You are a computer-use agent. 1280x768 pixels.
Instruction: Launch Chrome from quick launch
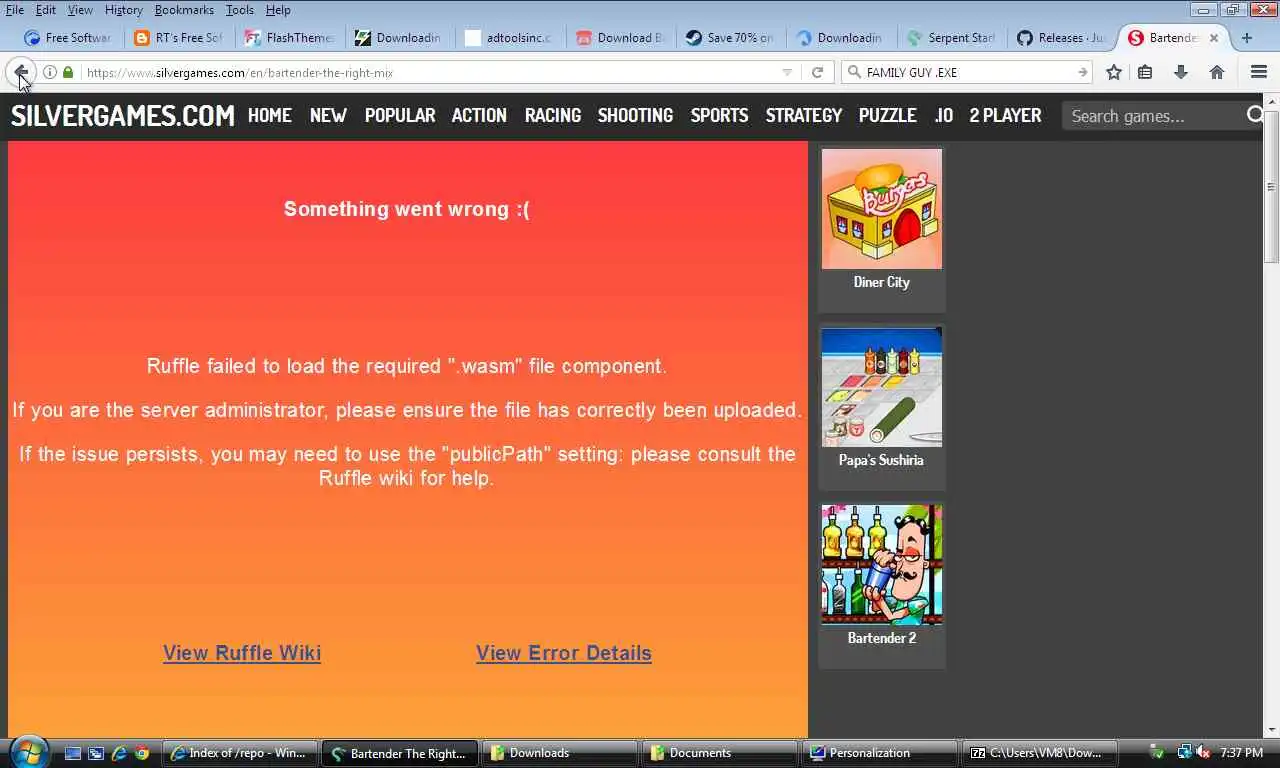pos(142,753)
